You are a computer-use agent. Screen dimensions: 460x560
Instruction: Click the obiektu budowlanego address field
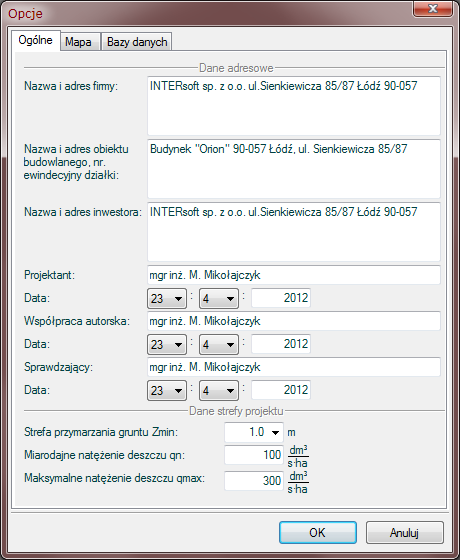pos(294,169)
